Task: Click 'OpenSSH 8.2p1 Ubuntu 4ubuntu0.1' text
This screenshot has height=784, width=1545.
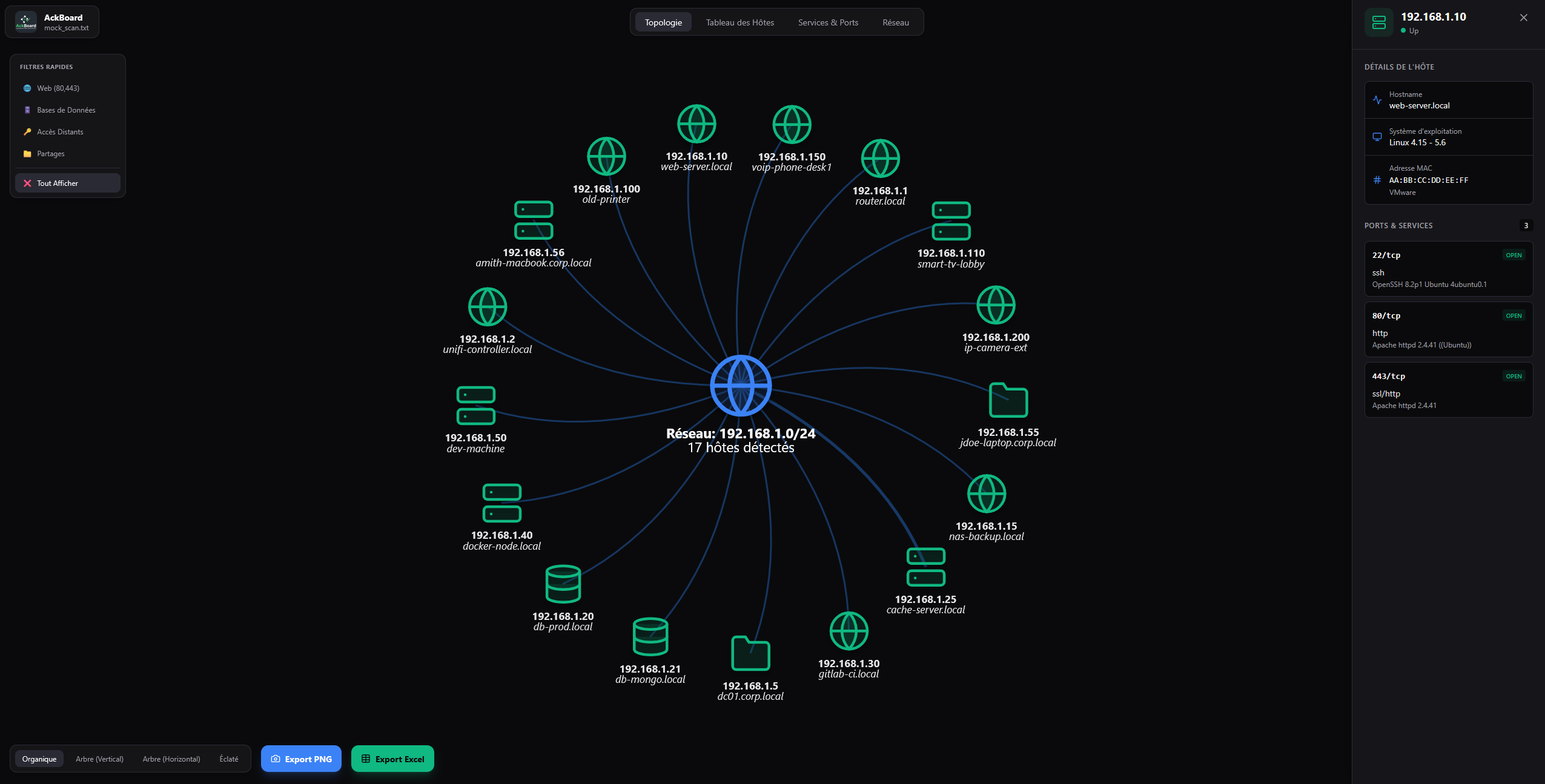Action: (1429, 285)
